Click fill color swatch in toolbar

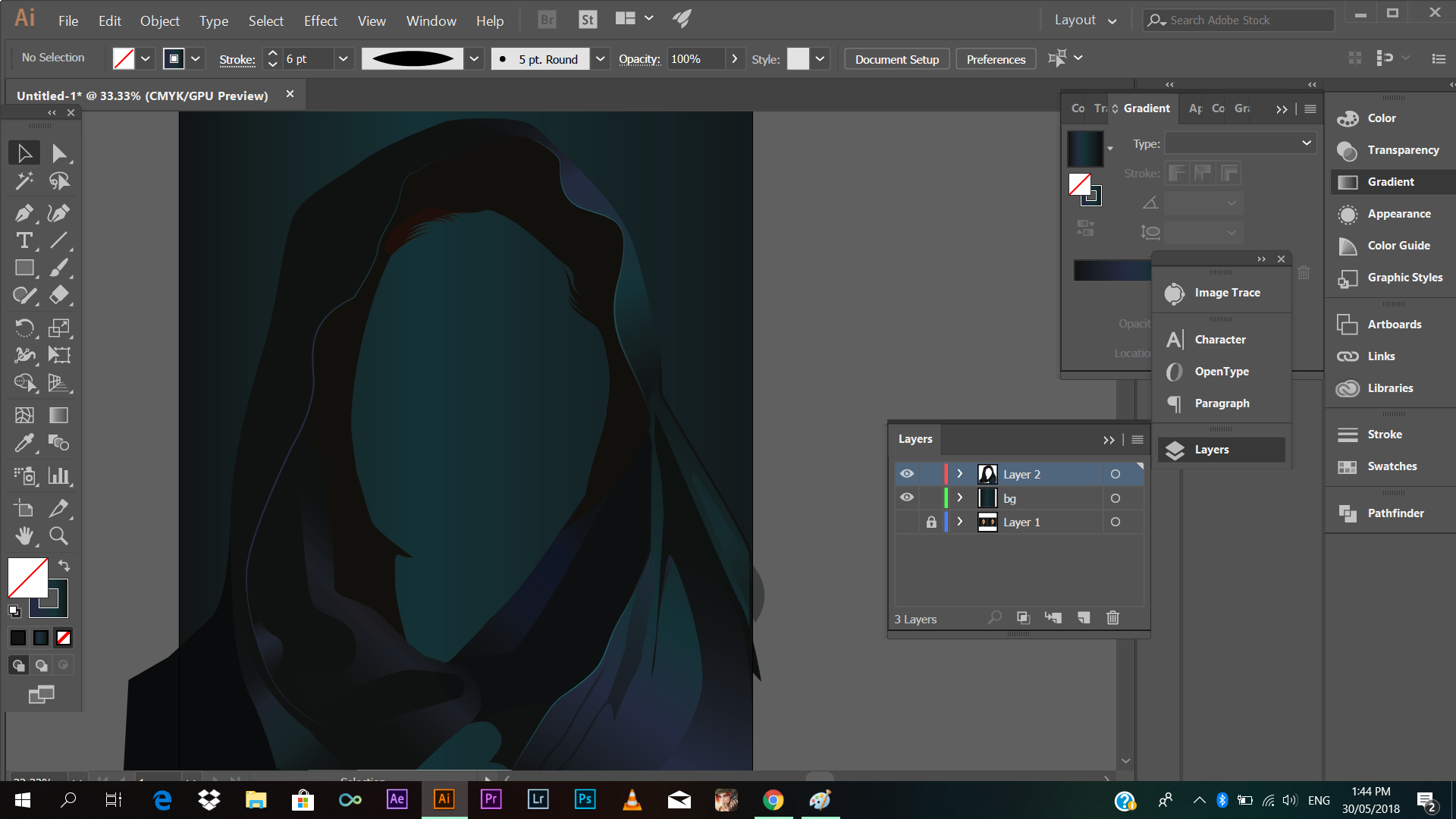[27, 578]
